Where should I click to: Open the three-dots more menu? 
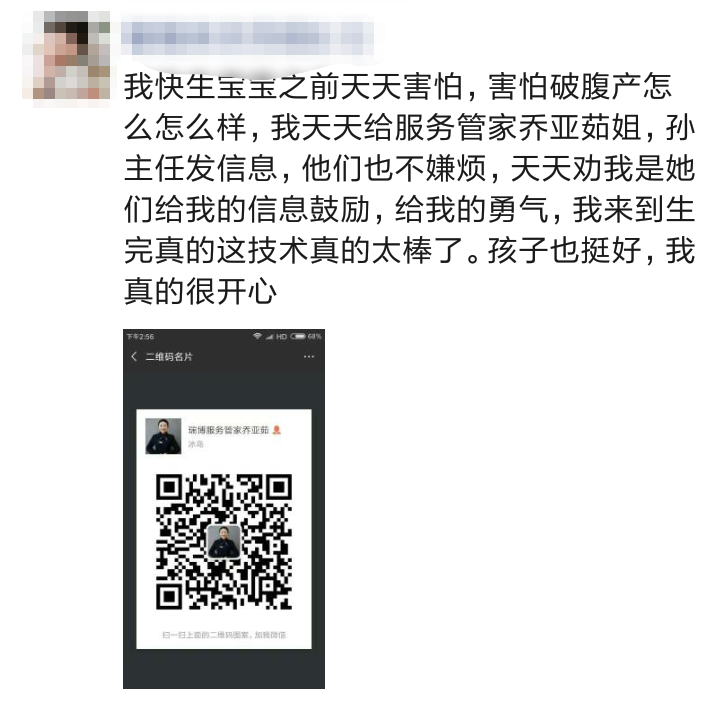click(309, 356)
